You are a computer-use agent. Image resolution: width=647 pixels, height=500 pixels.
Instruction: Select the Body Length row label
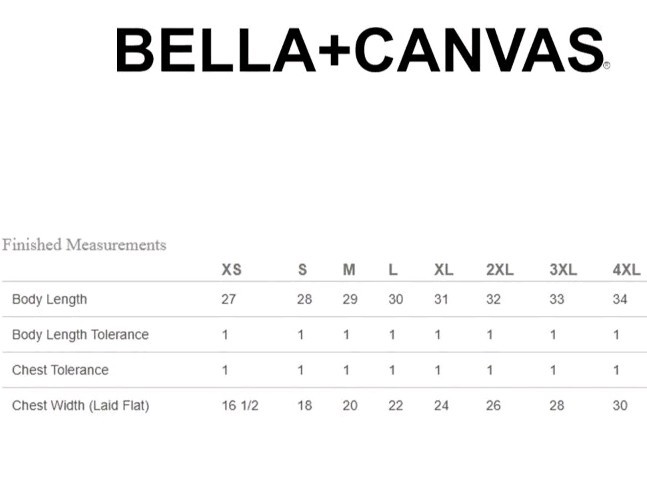pos(50,299)
